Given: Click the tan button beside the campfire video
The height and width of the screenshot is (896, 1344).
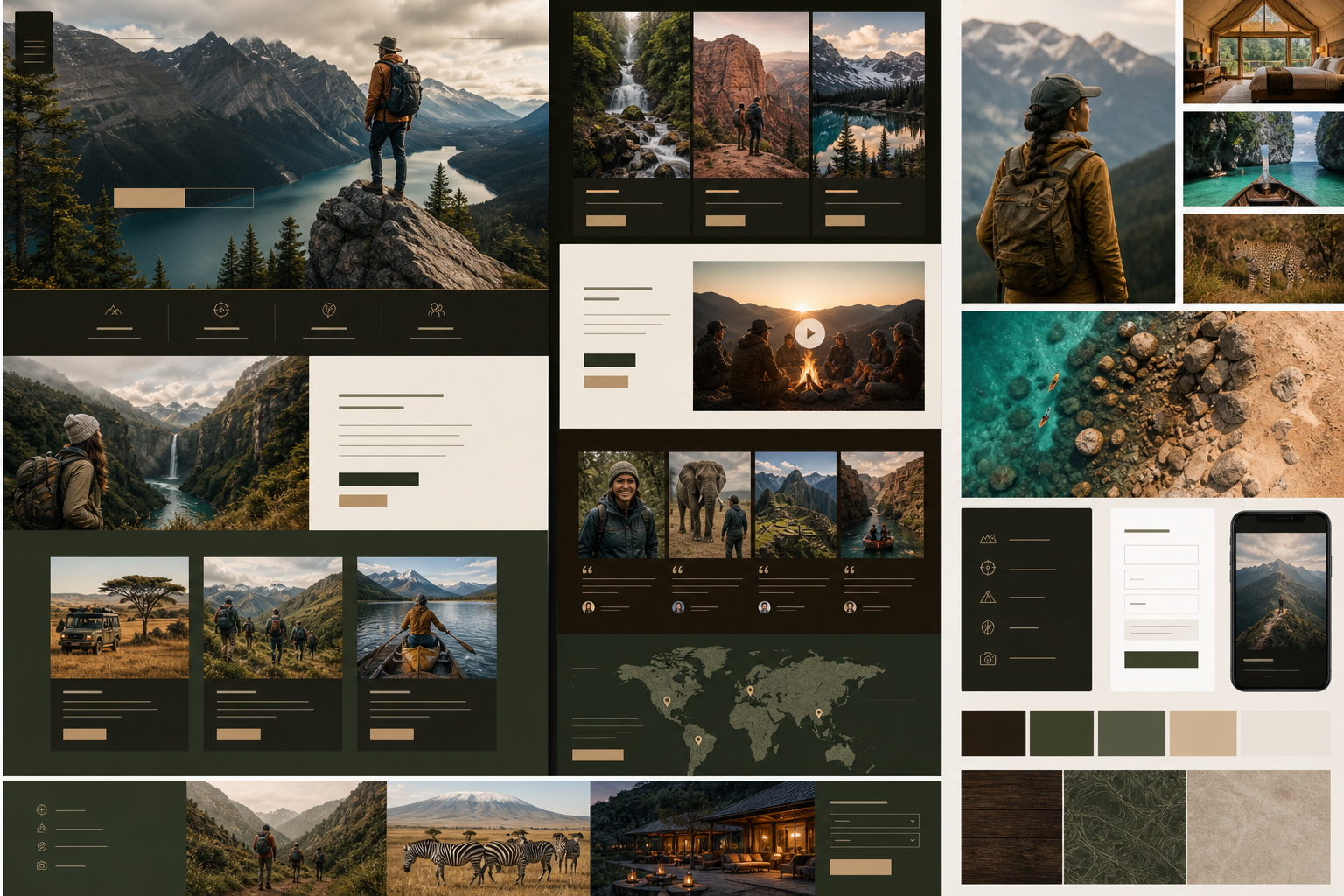Looking at the screenshot, I should click(x=605, y=381).
